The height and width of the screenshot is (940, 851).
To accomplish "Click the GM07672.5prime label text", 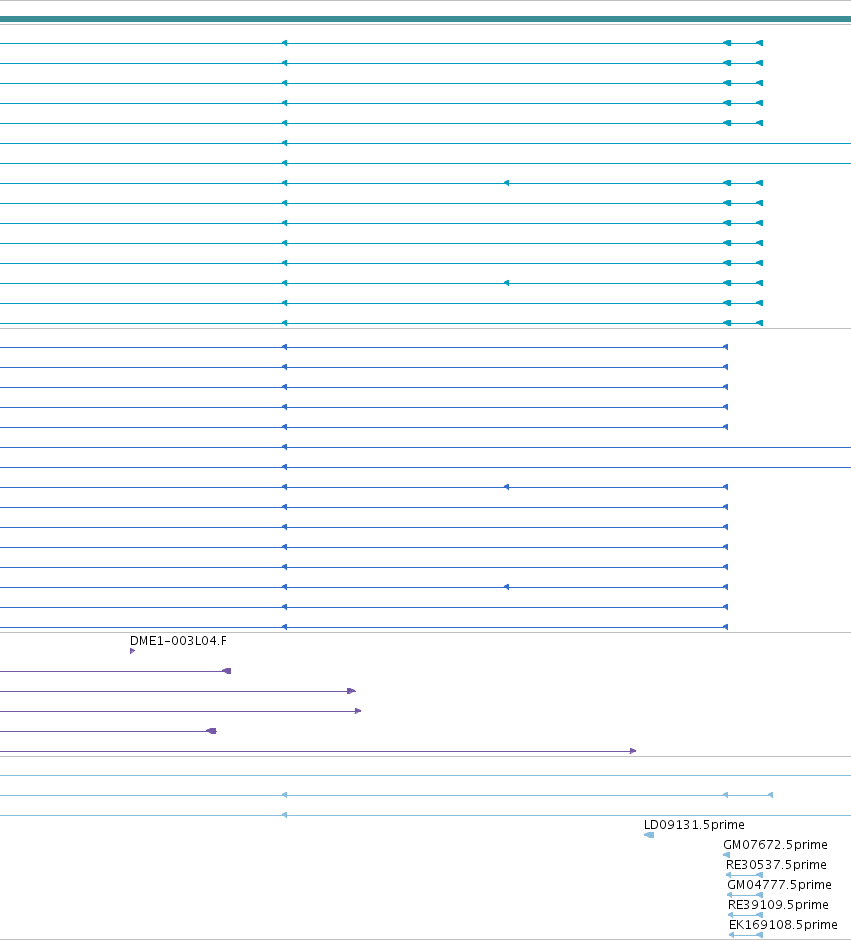I will pos(775,845).
